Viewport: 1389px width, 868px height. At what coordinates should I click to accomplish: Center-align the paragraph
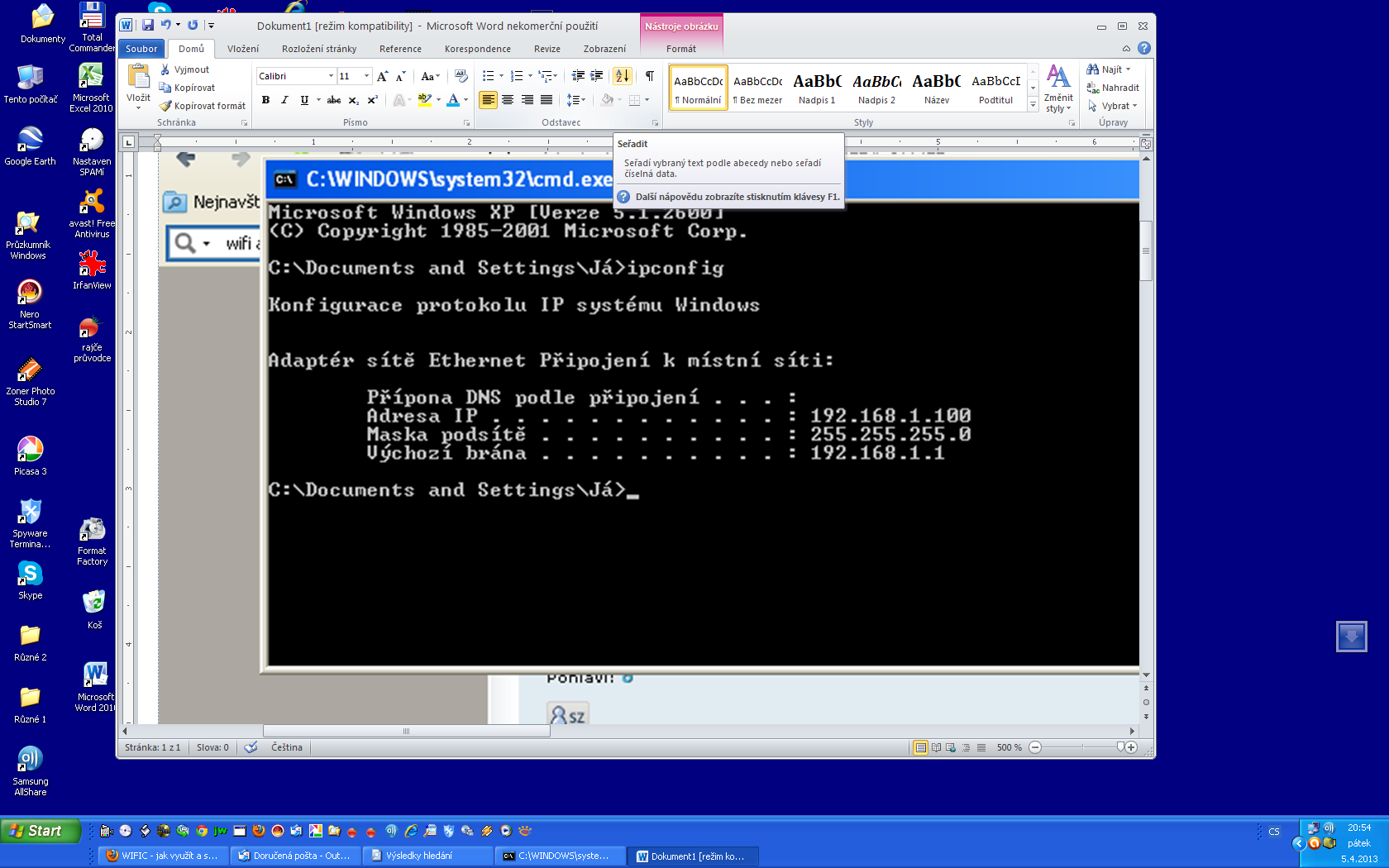click(508, 100)
